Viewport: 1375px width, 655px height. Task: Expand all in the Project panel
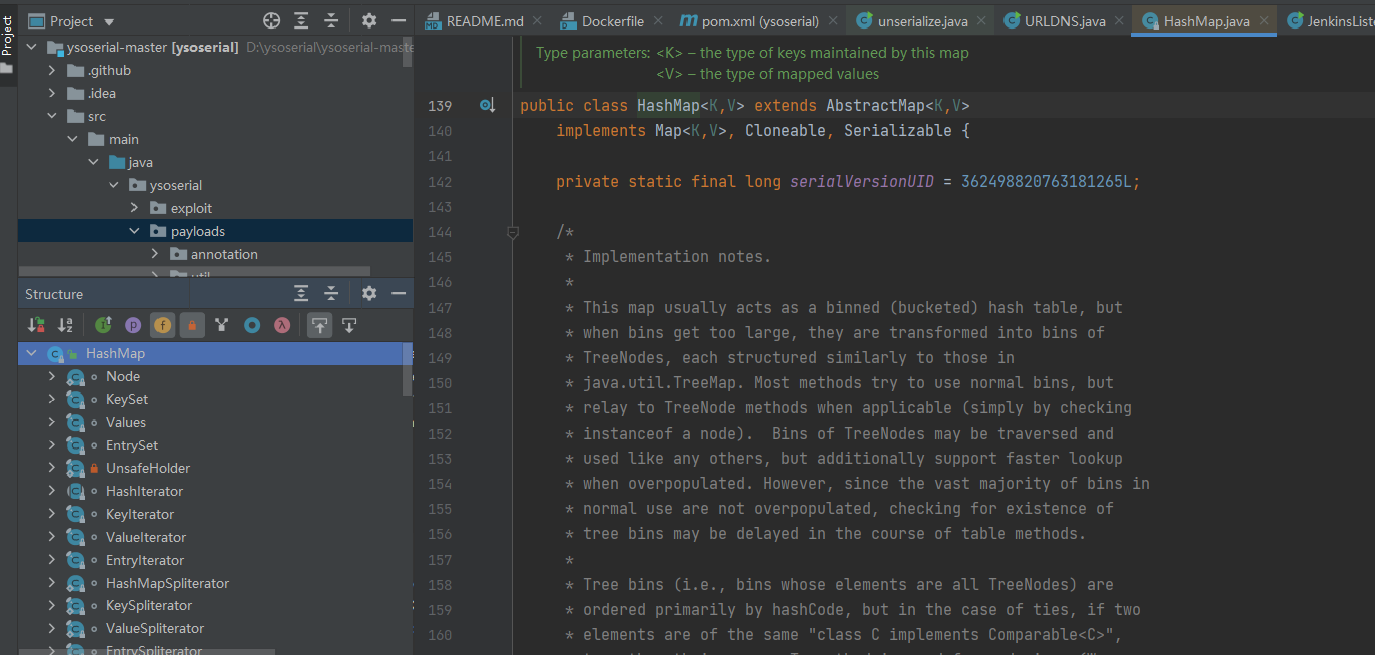(x=301, y=20)
